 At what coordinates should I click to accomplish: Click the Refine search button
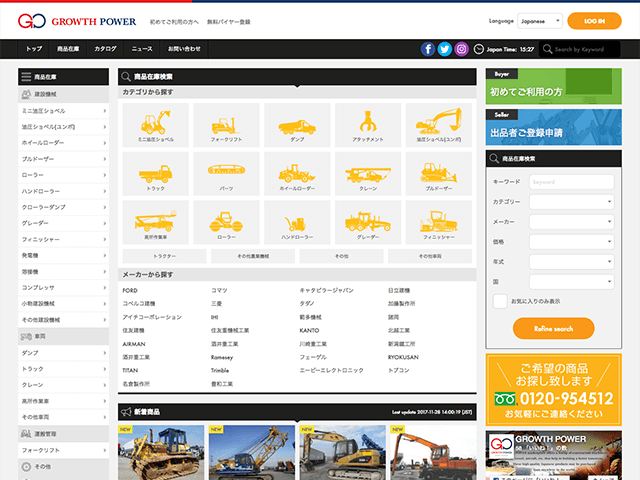coord(553,329)
